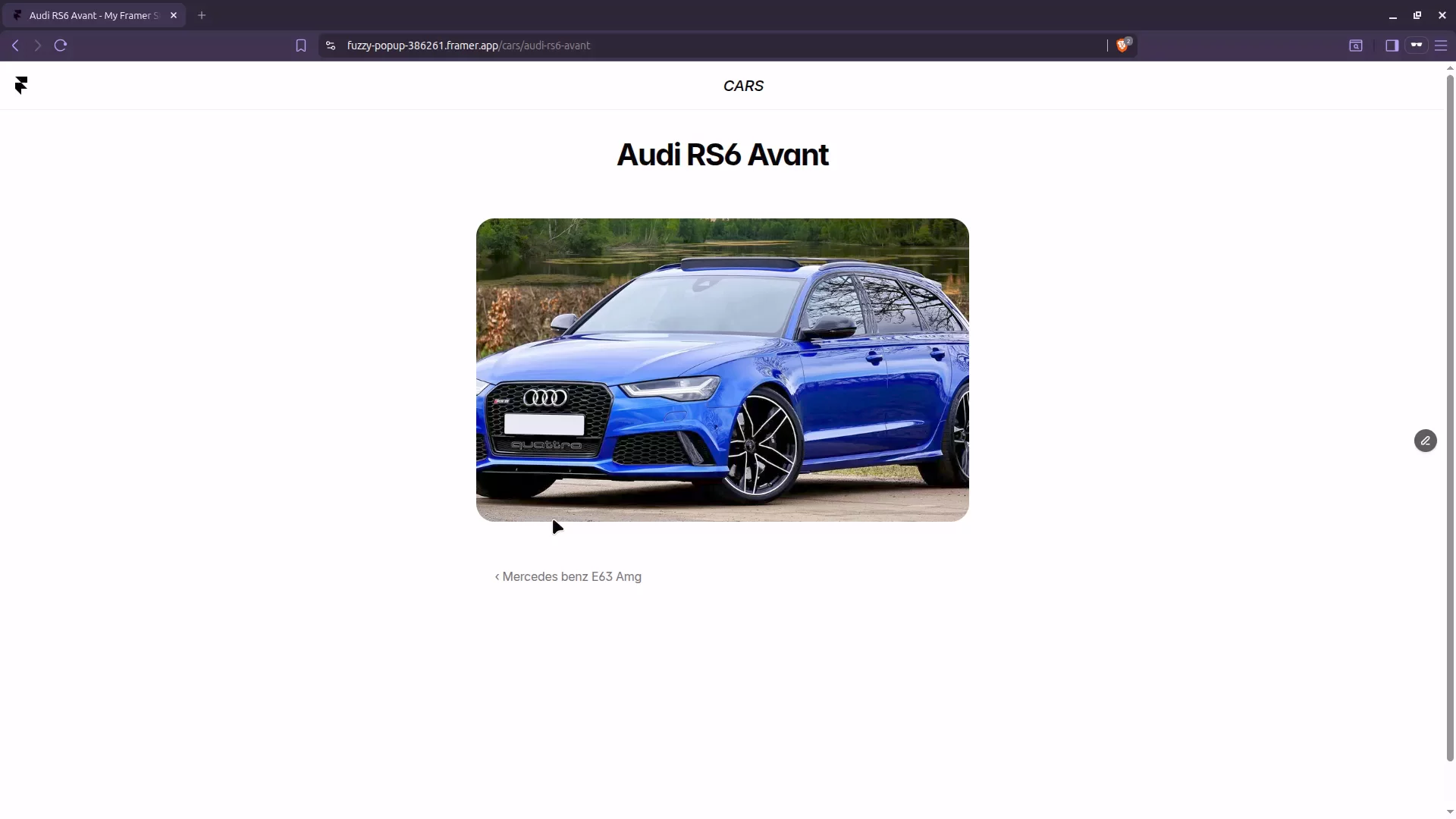1456x819 pixels.
Task: Click the browser forward arrow
Action: click(x=37, y=45)
